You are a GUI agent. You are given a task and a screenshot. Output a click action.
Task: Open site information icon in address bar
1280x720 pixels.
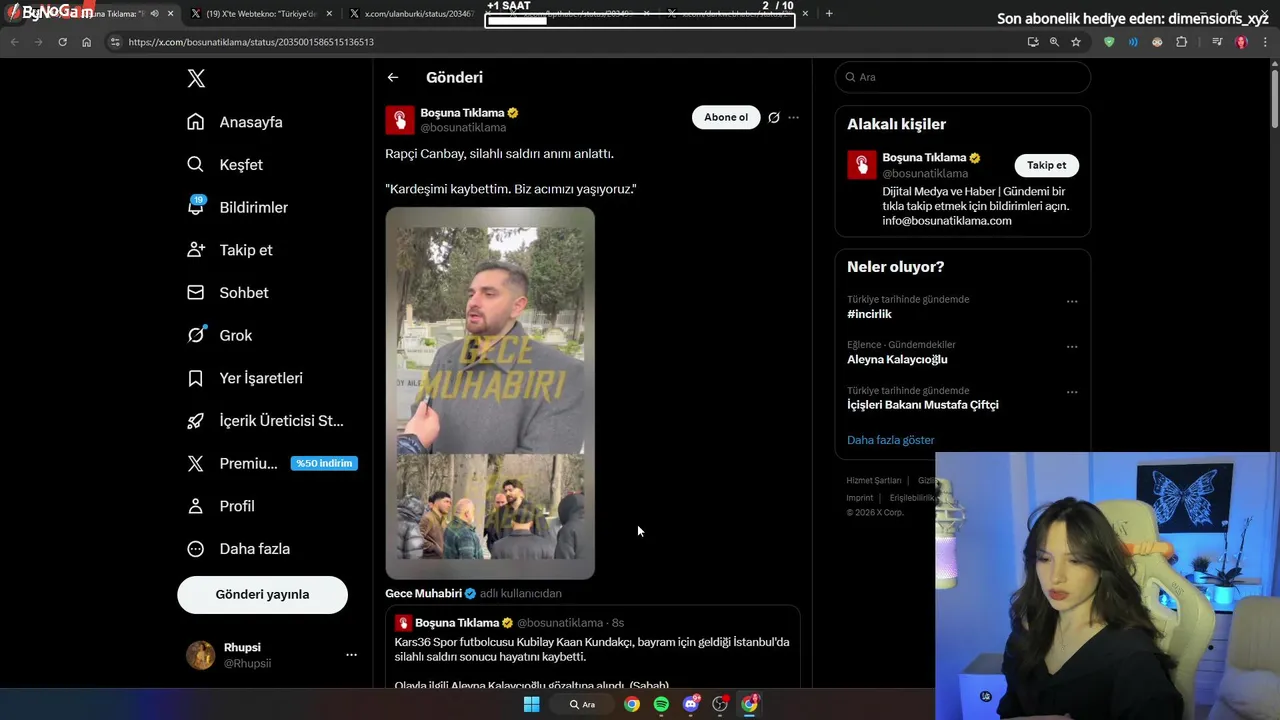point(115,42)
